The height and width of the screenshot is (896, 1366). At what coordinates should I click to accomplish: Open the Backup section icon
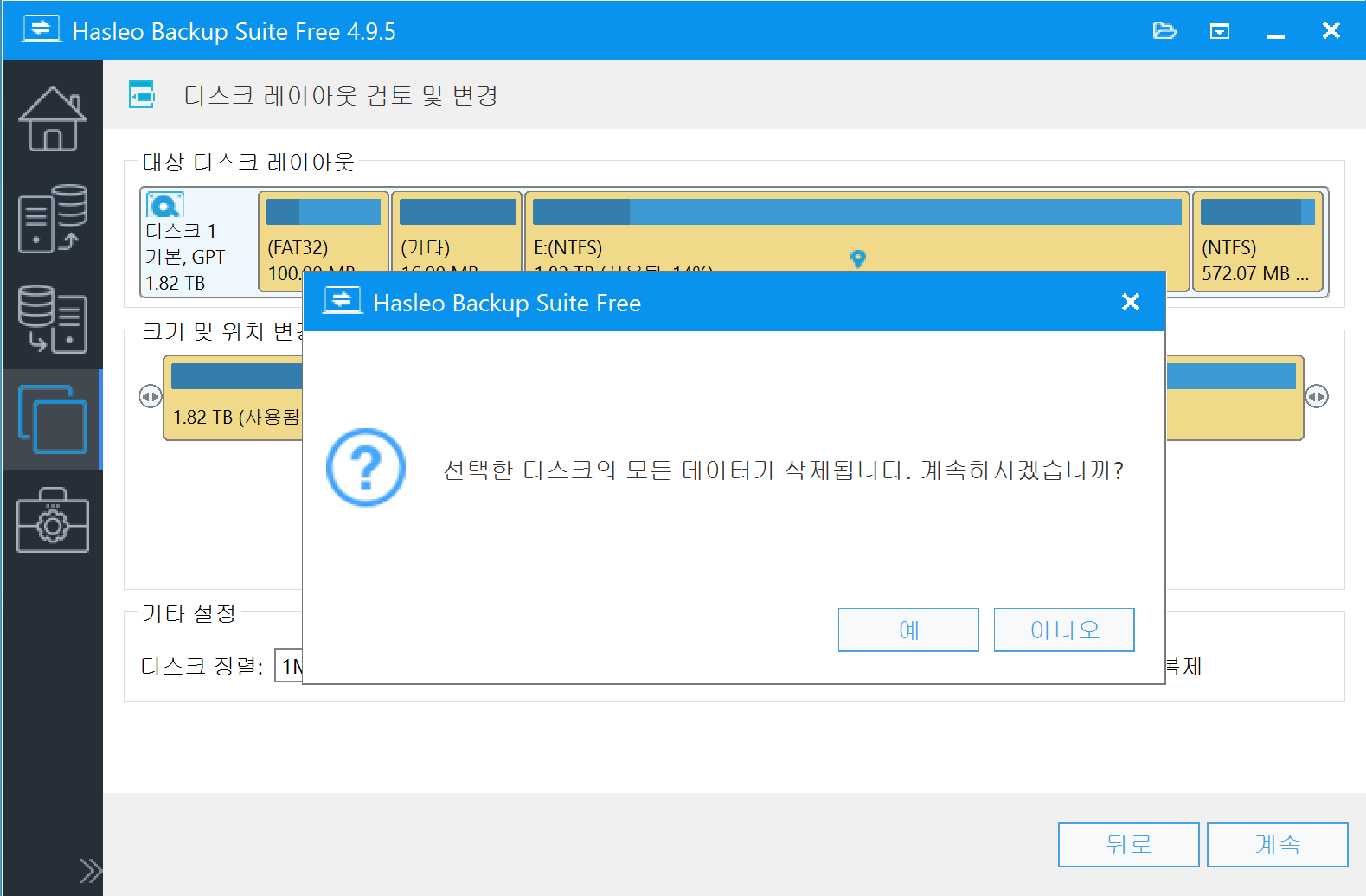[52, 219]
